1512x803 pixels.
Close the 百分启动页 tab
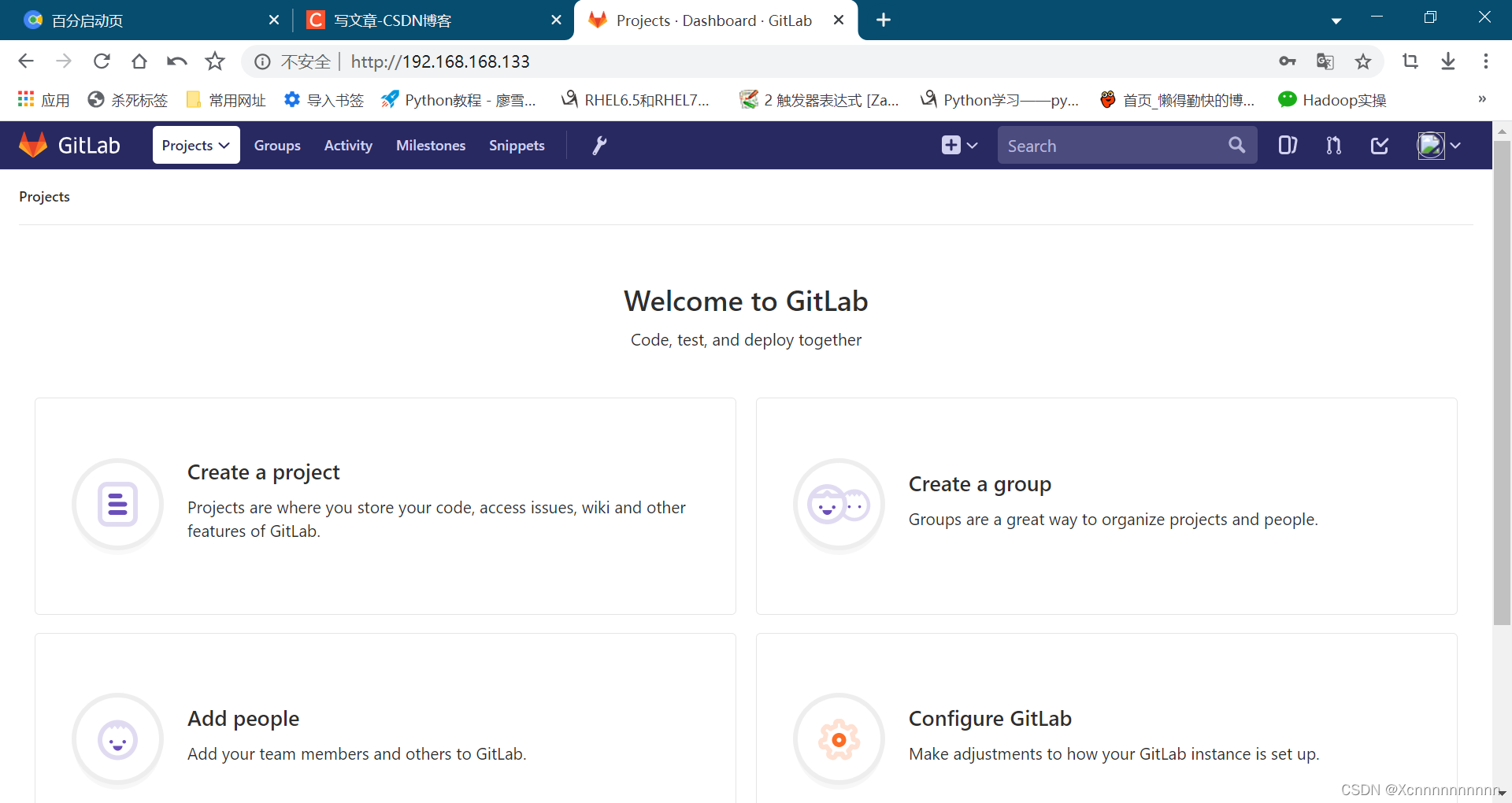coord(274,20)
